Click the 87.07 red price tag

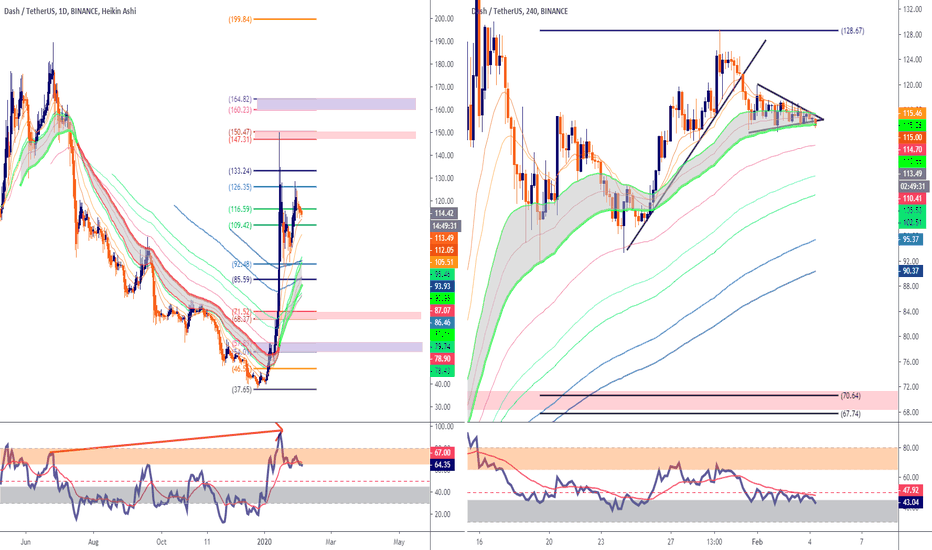[x=443, y=310]
